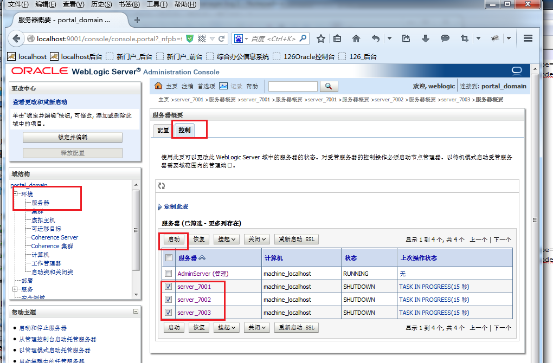
Task: Open dropdown arrow next to undo icon
Action: 390,38
